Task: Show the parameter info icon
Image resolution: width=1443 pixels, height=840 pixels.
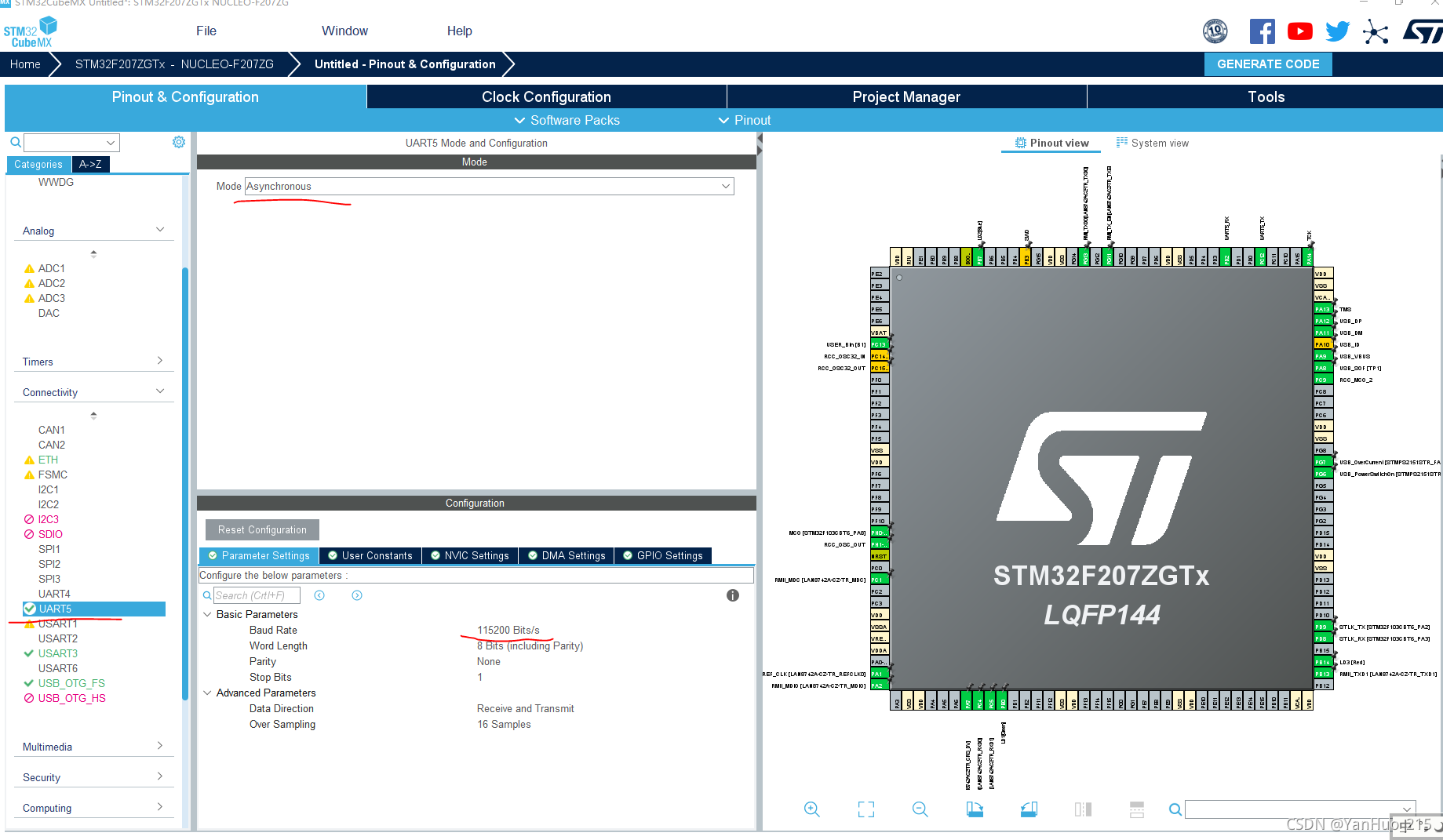Action: [x=733, y=595]
